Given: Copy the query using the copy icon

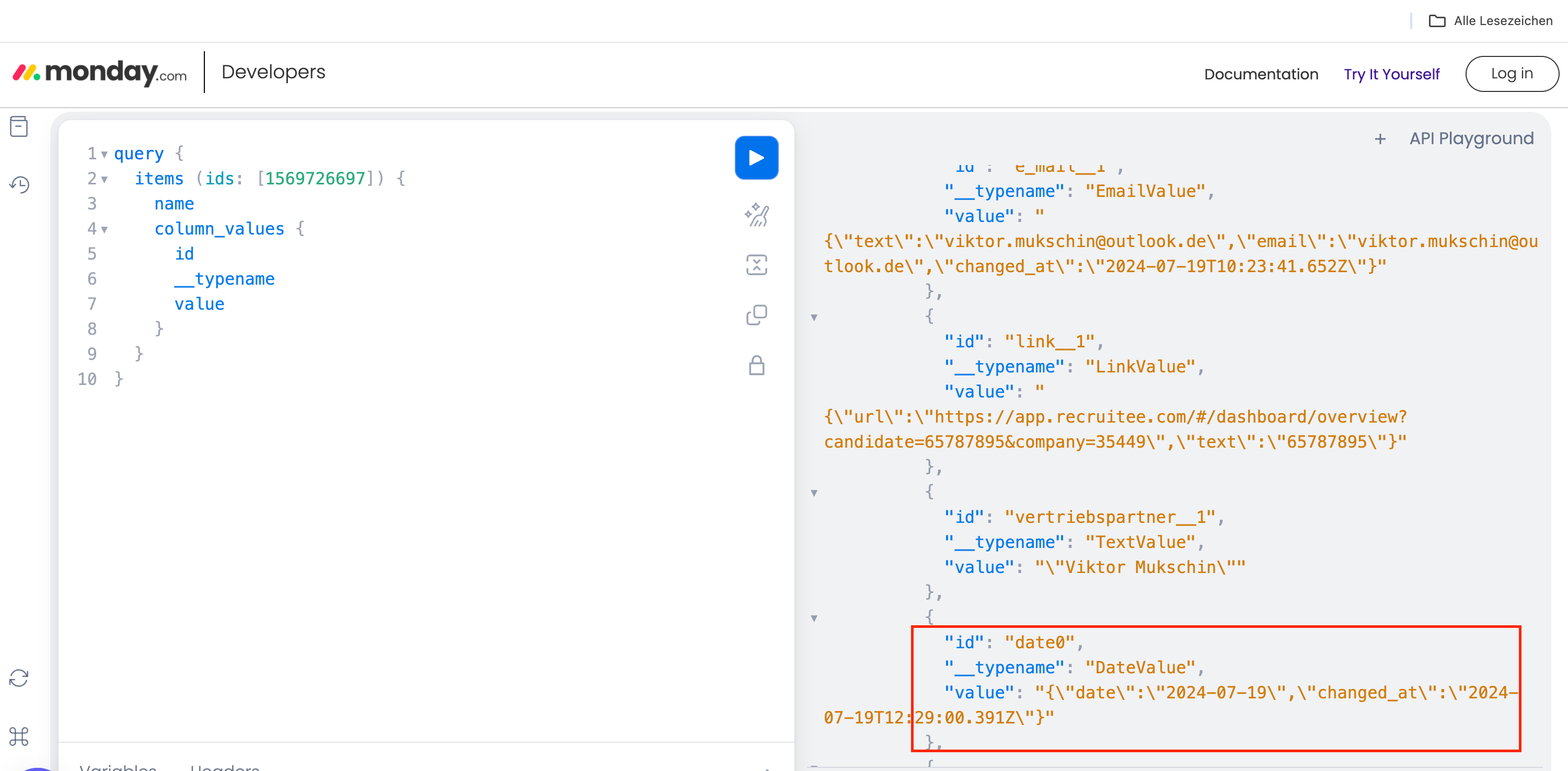Looking at the screenshot, I should [x=756, y=315].
